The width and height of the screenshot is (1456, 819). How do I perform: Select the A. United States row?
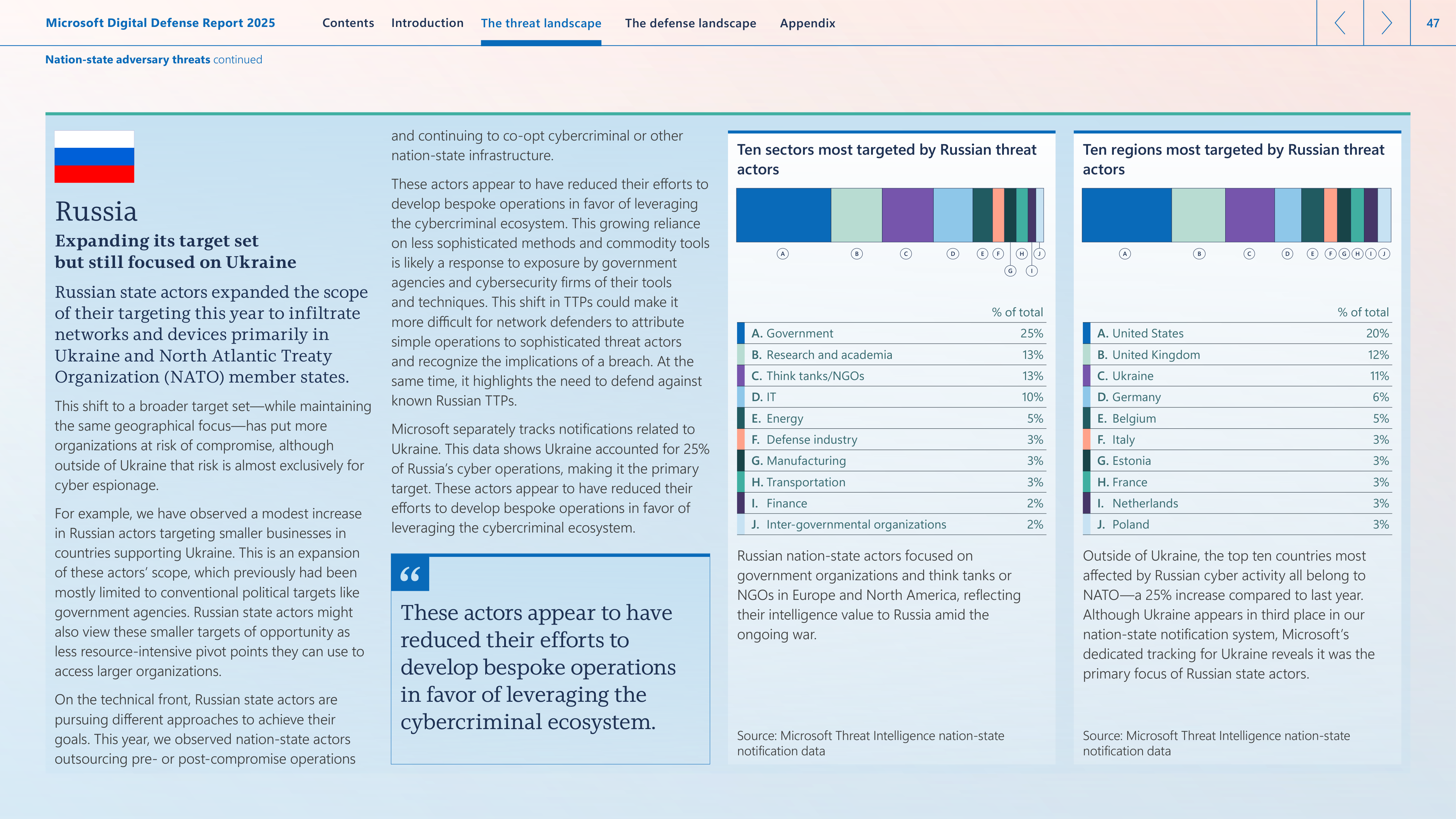coord(1237,333)
